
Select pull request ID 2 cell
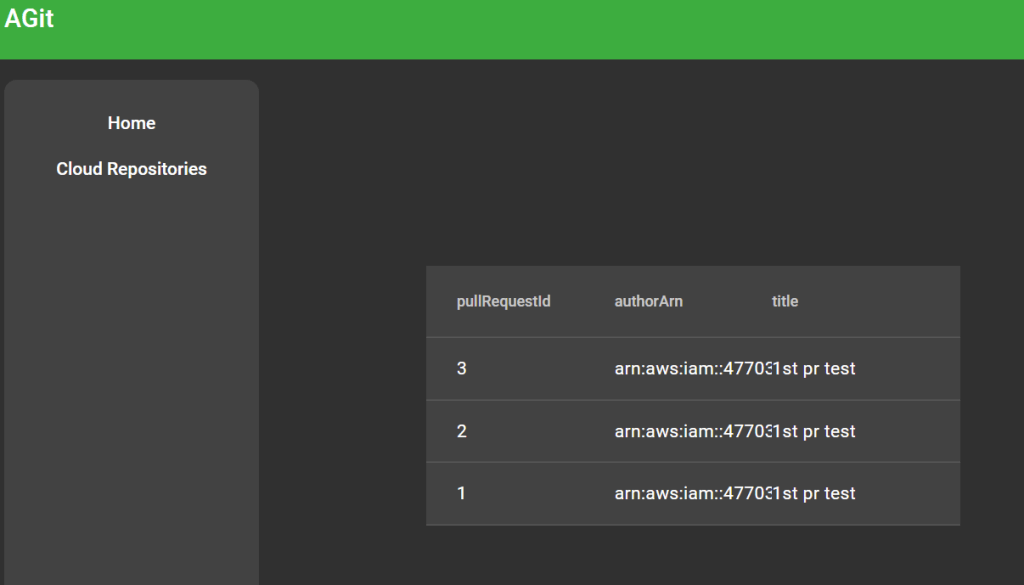[x=462, y=431]
